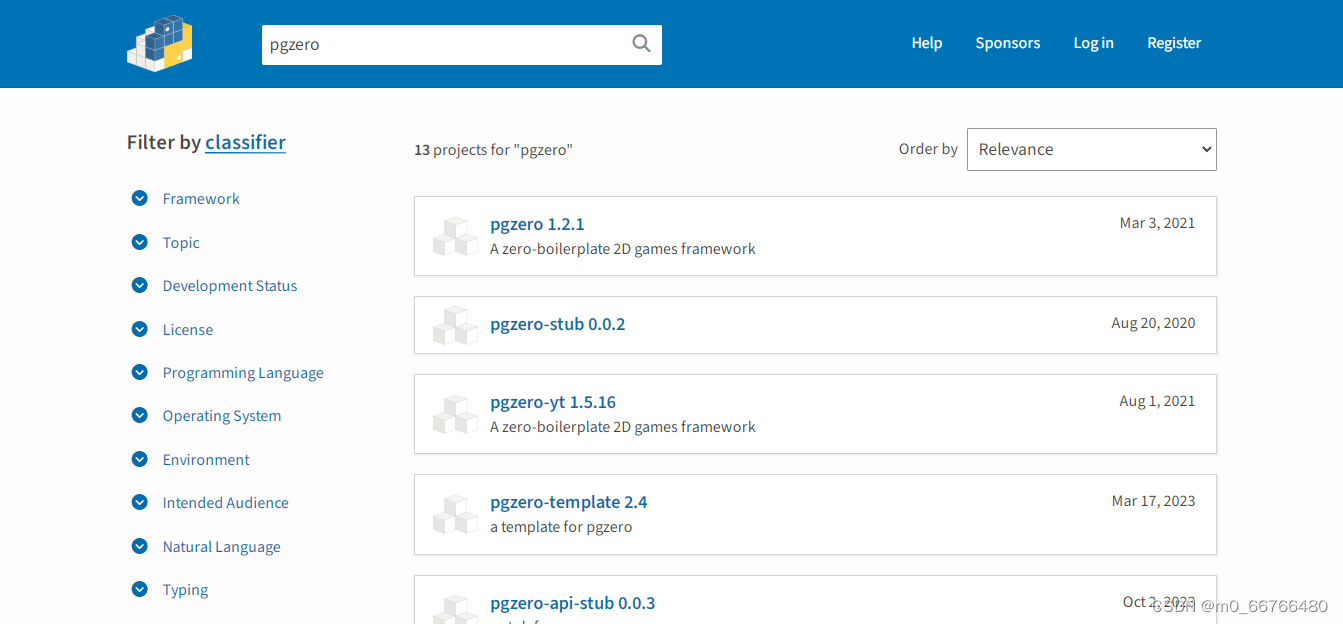Click the PyPI logo
Screen dimensions: 1343x624
159,43
